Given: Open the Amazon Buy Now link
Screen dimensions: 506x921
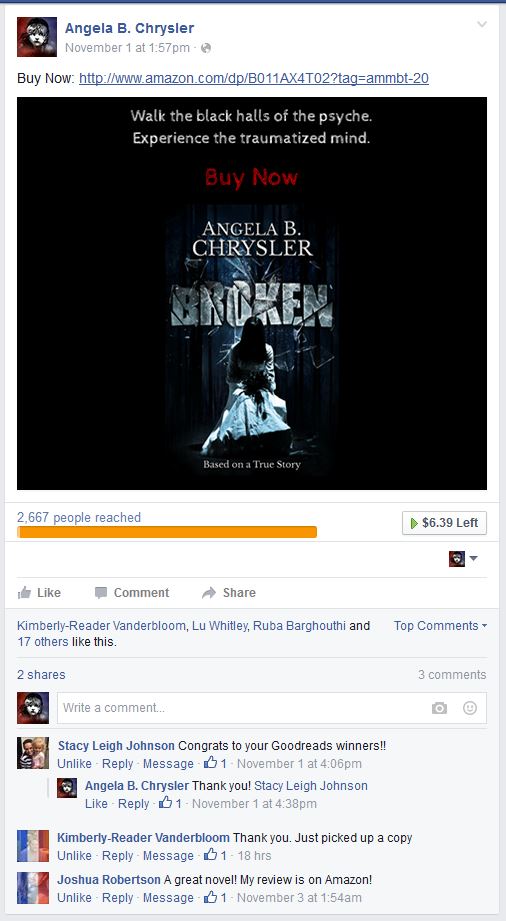Looking at the screenshot, I should [x=254, y=78].
